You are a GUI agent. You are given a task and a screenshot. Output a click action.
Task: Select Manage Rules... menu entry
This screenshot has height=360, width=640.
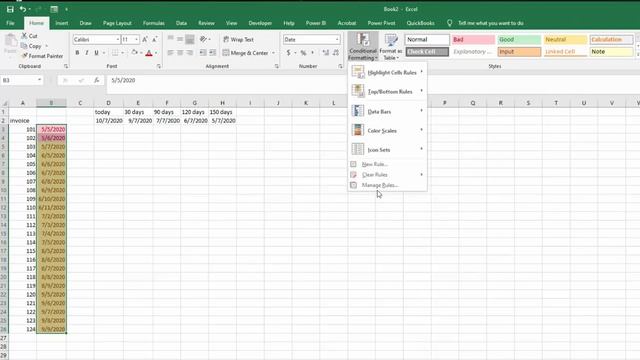387,185
